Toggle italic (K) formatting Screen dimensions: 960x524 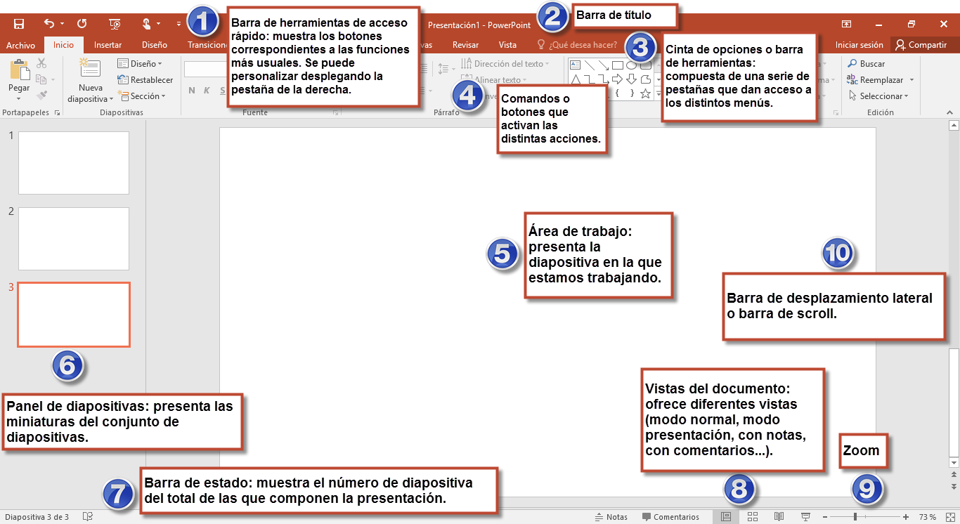(207, 91)
